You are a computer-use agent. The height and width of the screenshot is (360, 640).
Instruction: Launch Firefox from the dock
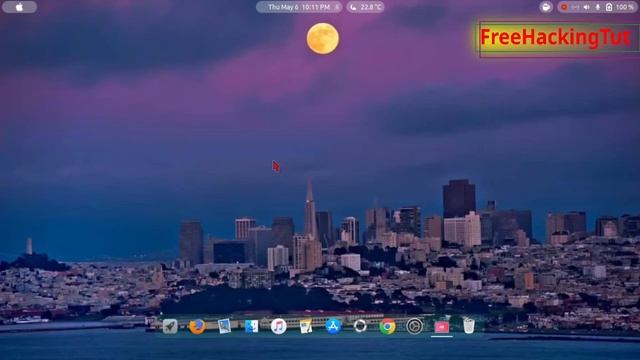(197, 326)
